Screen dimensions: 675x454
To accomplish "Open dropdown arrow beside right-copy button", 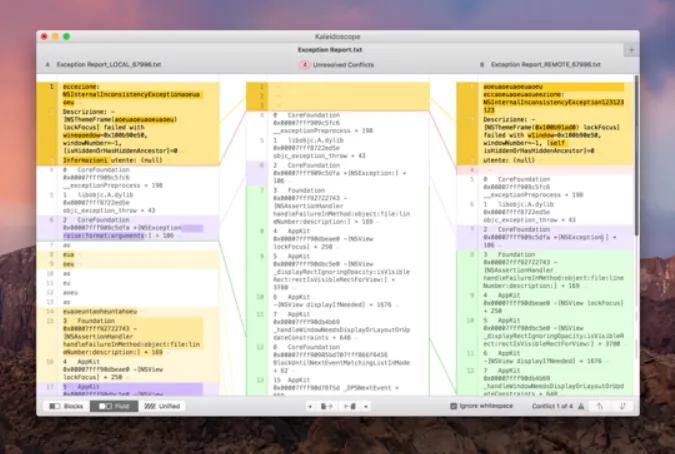I will coord(366,406).
